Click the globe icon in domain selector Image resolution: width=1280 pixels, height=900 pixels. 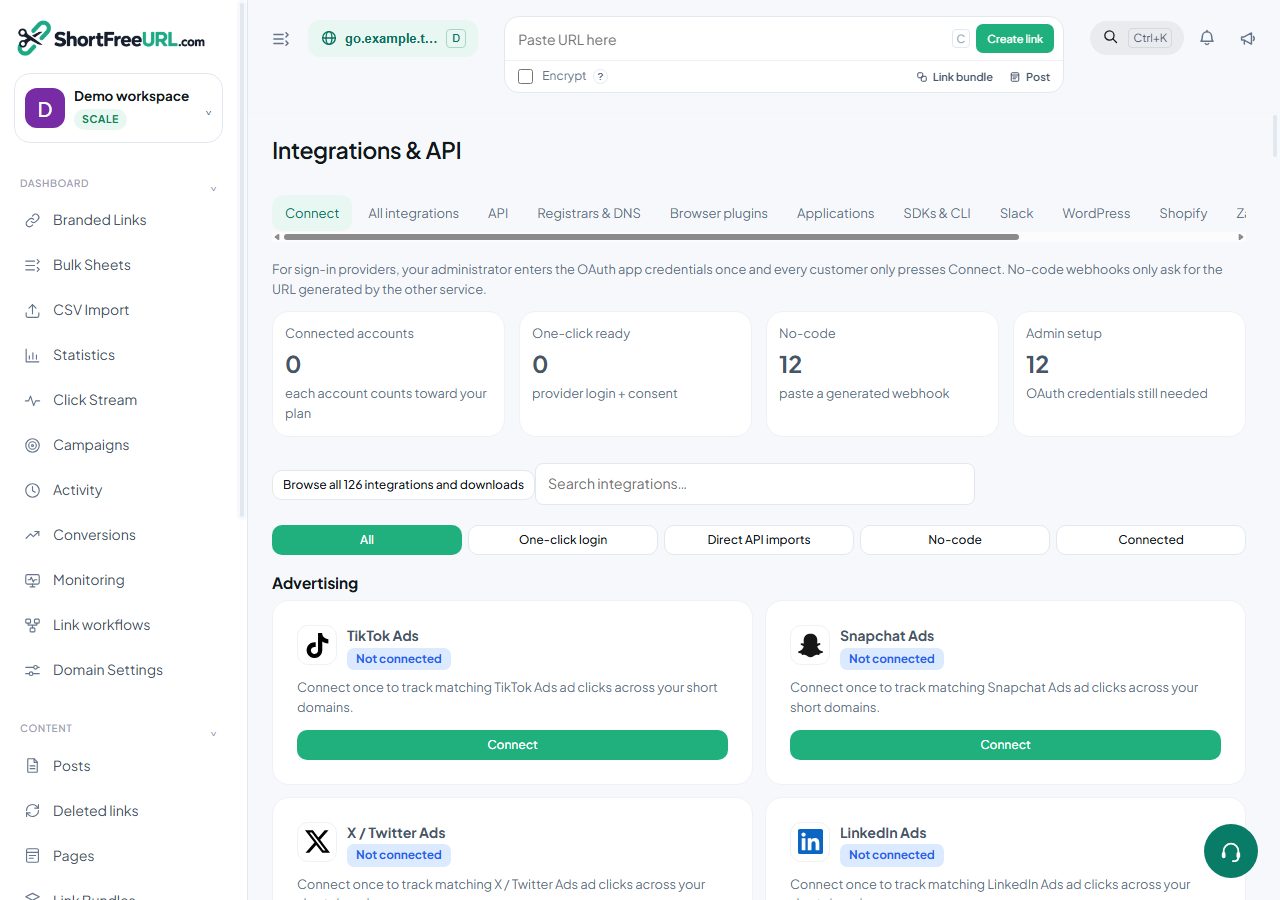pyautogui.click(x=329, y=39)
